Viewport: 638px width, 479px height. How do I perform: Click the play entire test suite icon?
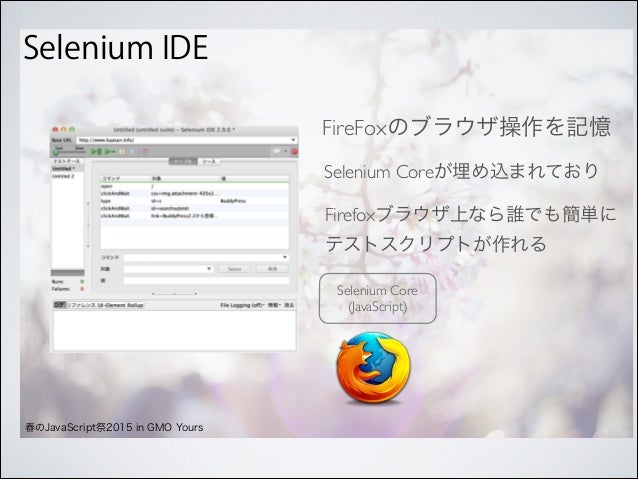pyautogui.click(x=96, y=152)
